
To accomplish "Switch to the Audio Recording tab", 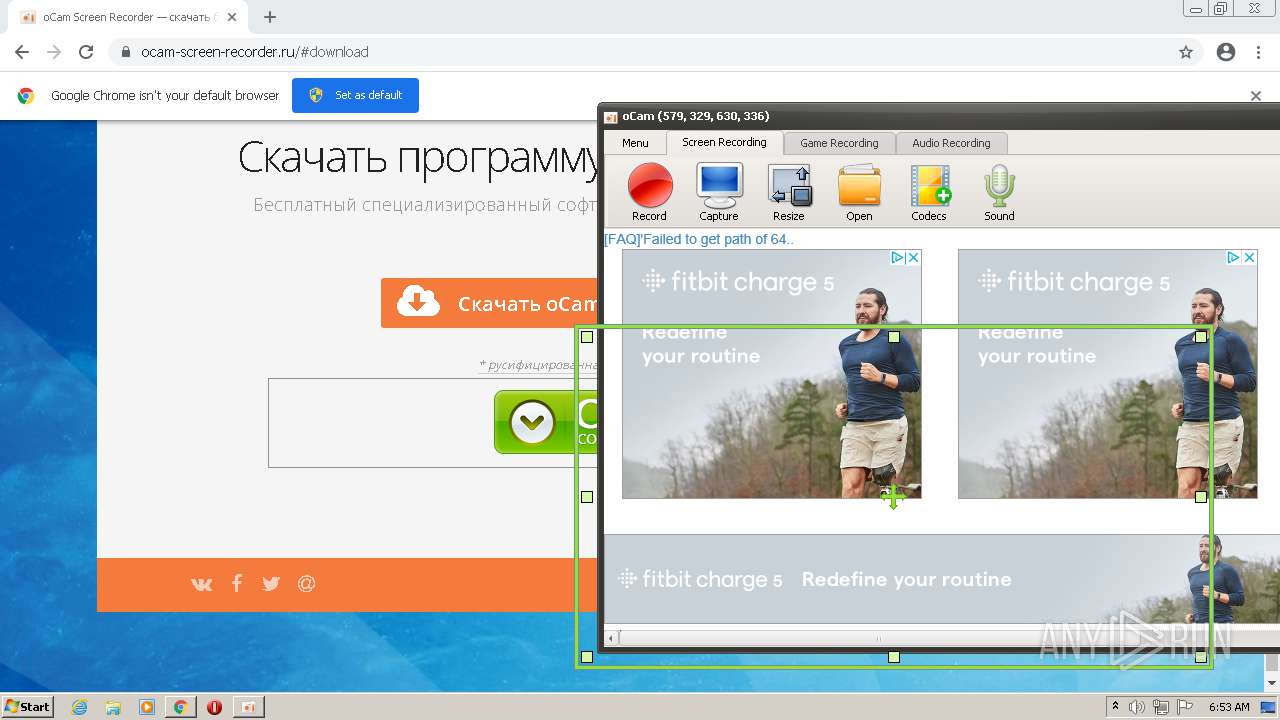I will click(x=951, y=143).
